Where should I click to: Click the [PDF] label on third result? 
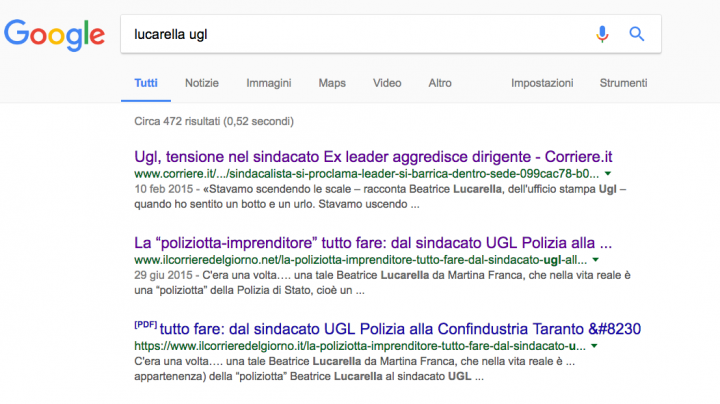(146, 325)
